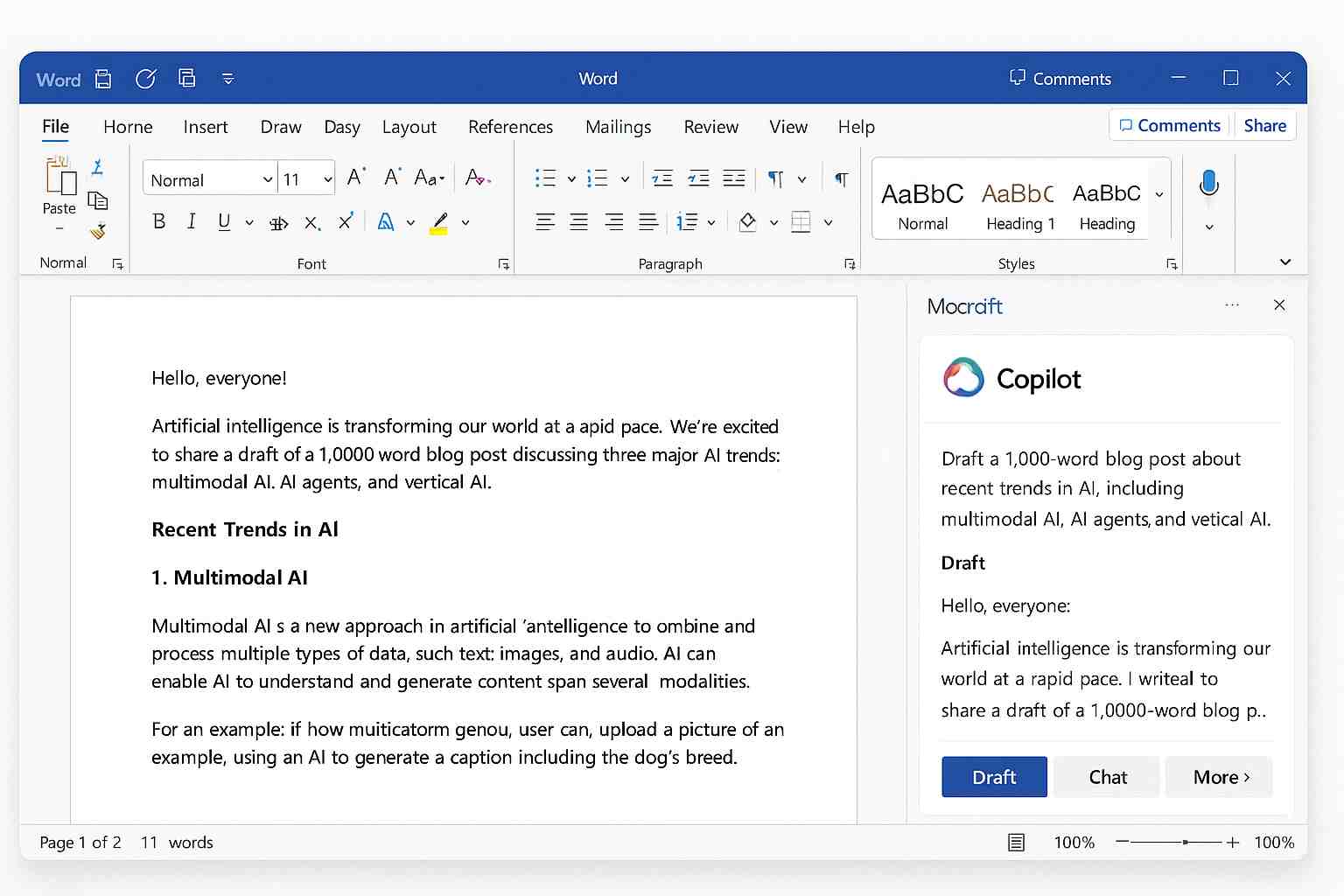Open the Review tab
Viewport: 1344px width, 896px height.
tap(711, 127)
